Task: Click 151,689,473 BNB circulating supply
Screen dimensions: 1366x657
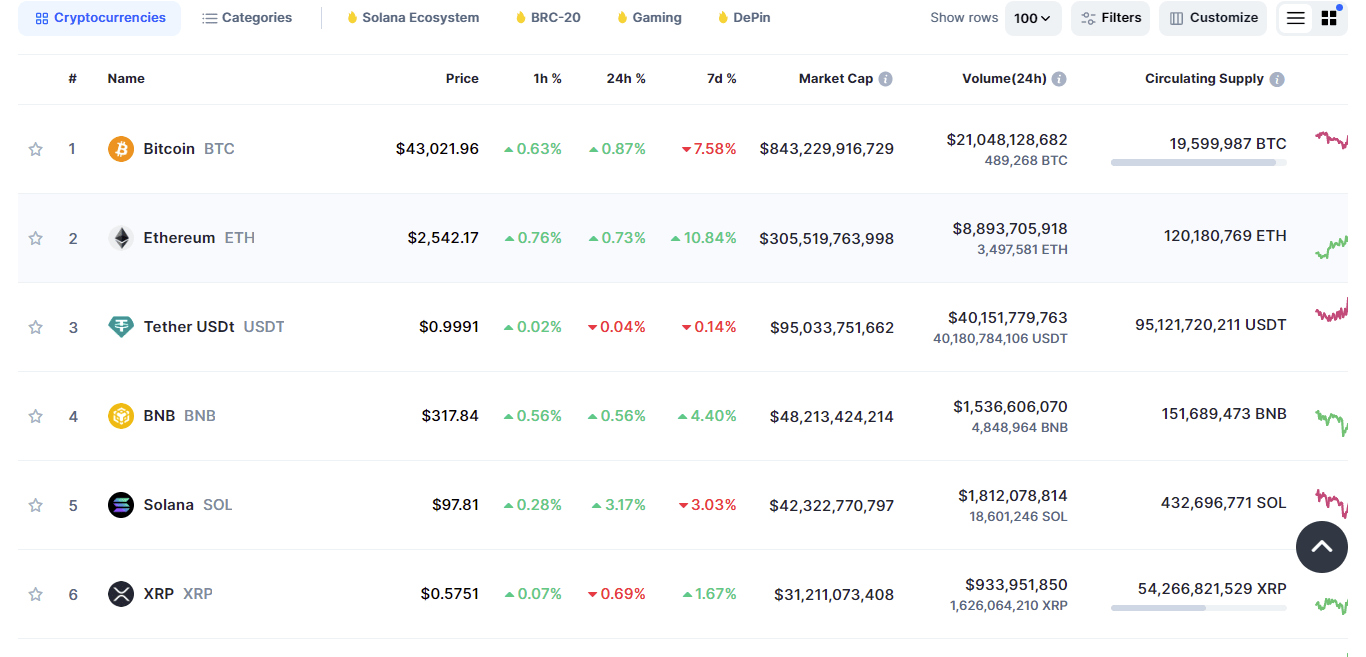Action: [1224, 414]
